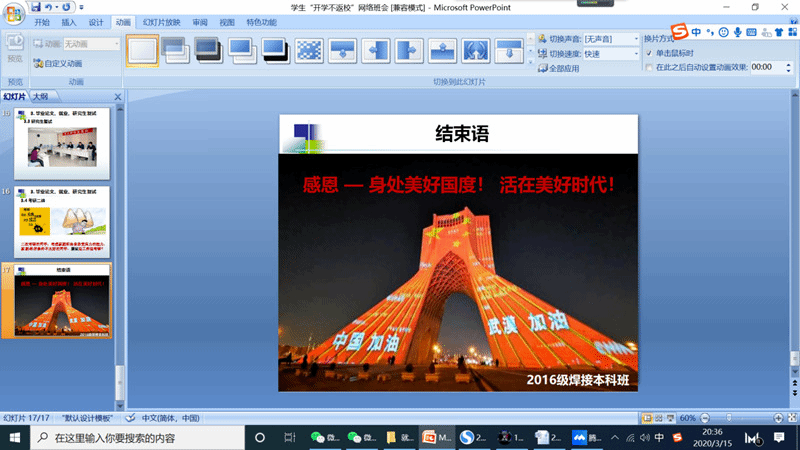Enable automatic advance after time checkbox

pos(648,67)
